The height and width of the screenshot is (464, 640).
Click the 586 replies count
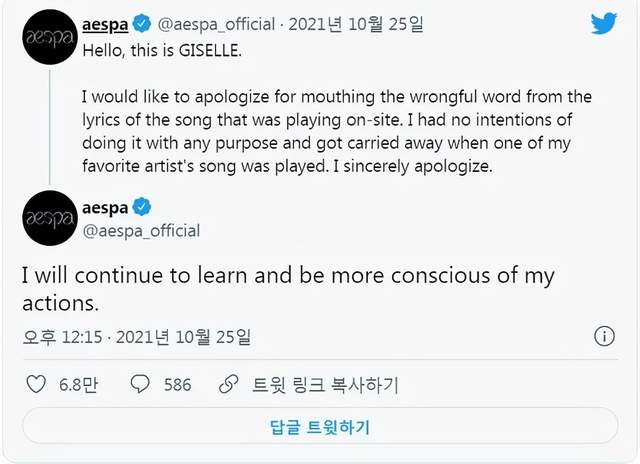tap(177, 384)
